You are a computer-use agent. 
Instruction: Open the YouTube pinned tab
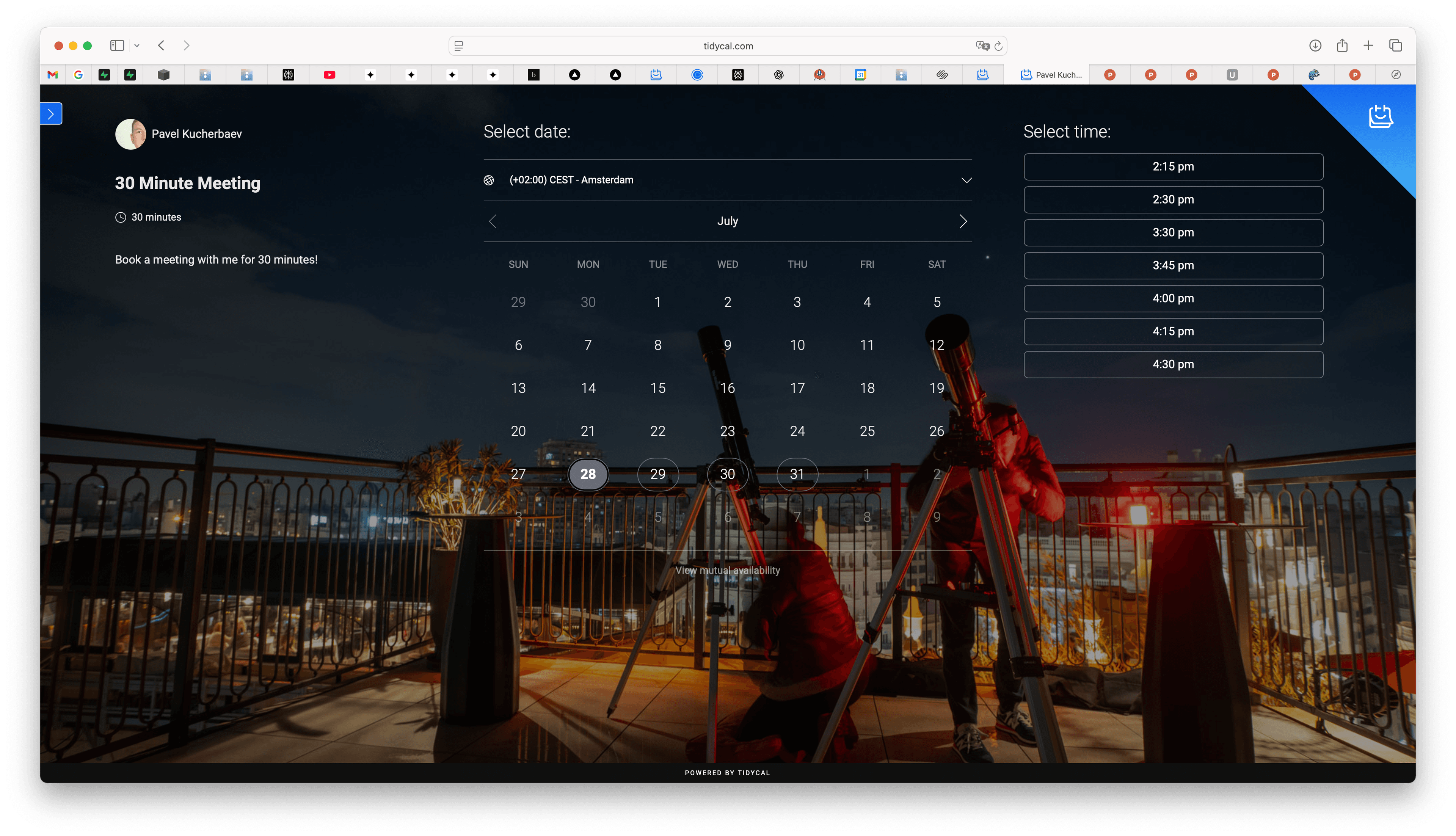click(x=329, y=75)
